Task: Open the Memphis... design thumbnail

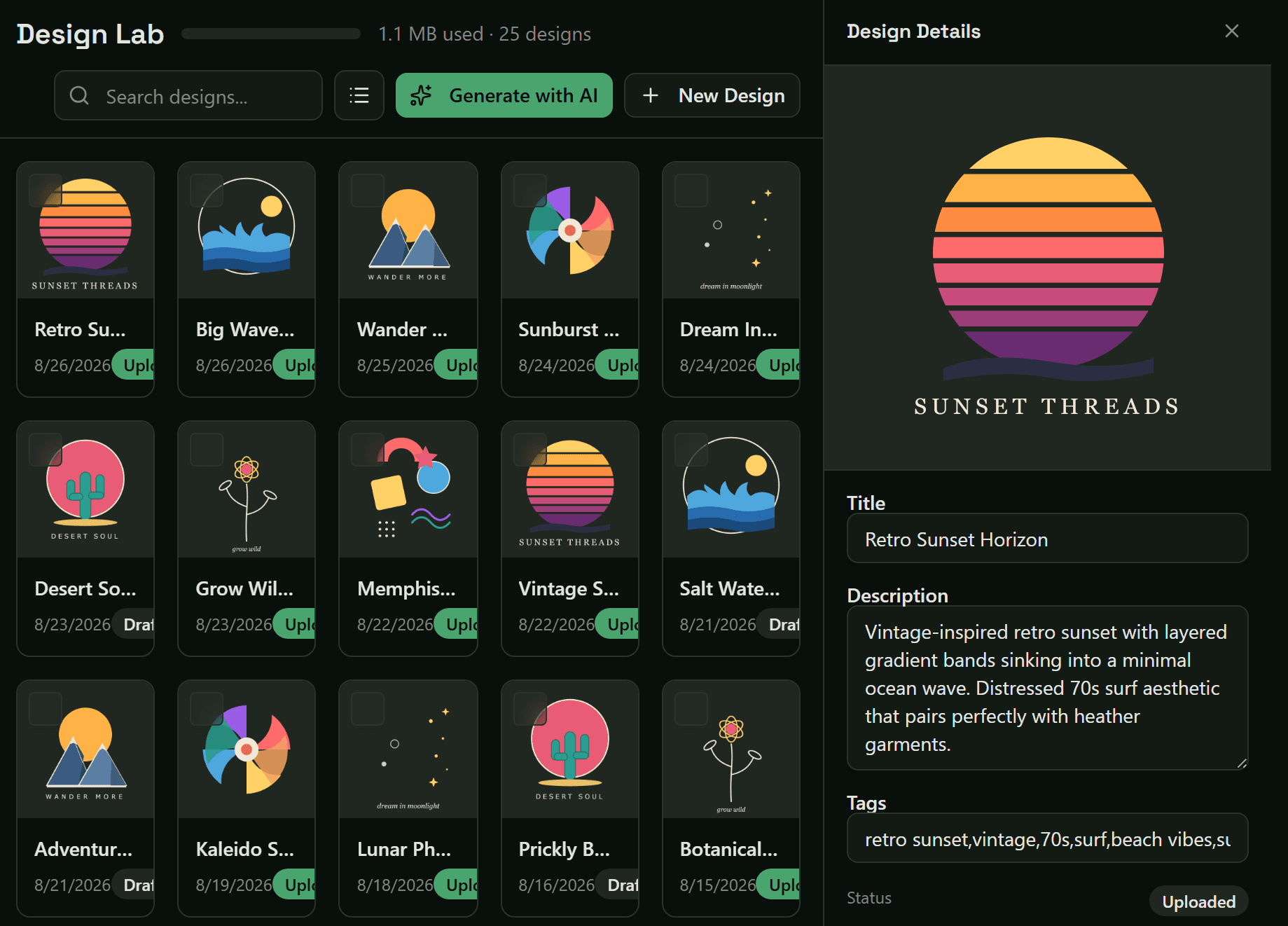Action: 408,490
